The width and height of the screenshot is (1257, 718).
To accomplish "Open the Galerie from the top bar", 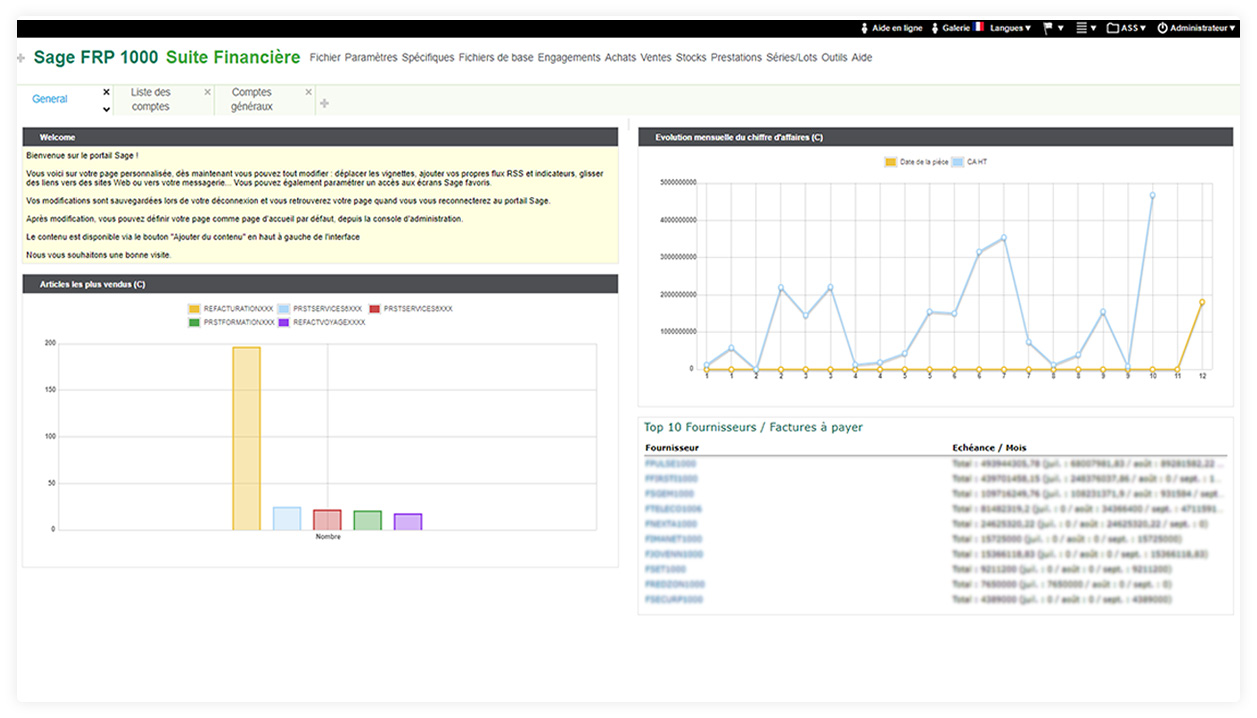I will tap(950, 28).
